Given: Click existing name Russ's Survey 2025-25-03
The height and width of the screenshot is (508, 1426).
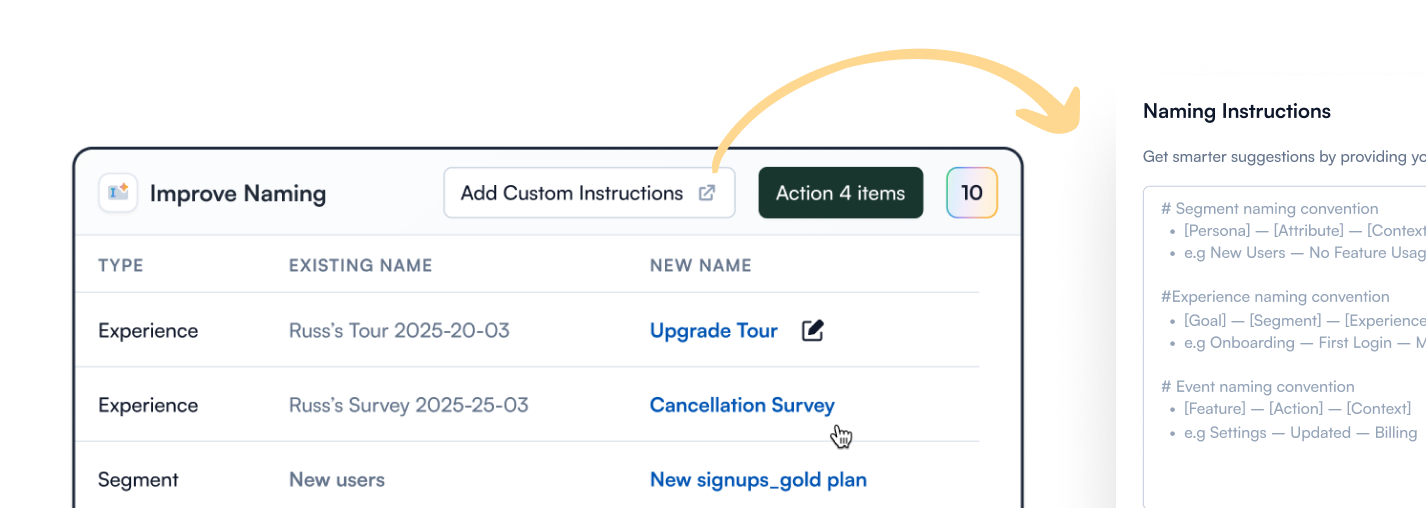Looking at the screenshot, I should (x=408, y=405).
